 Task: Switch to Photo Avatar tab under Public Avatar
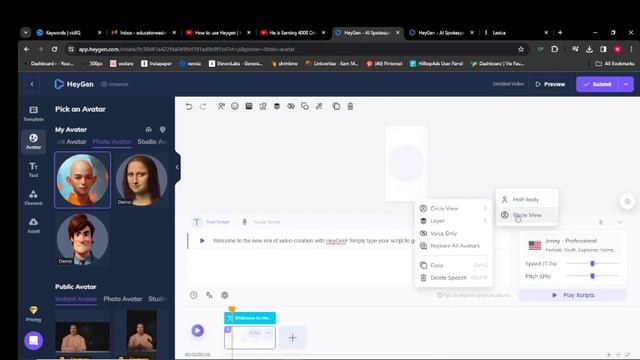click(122, 299)
